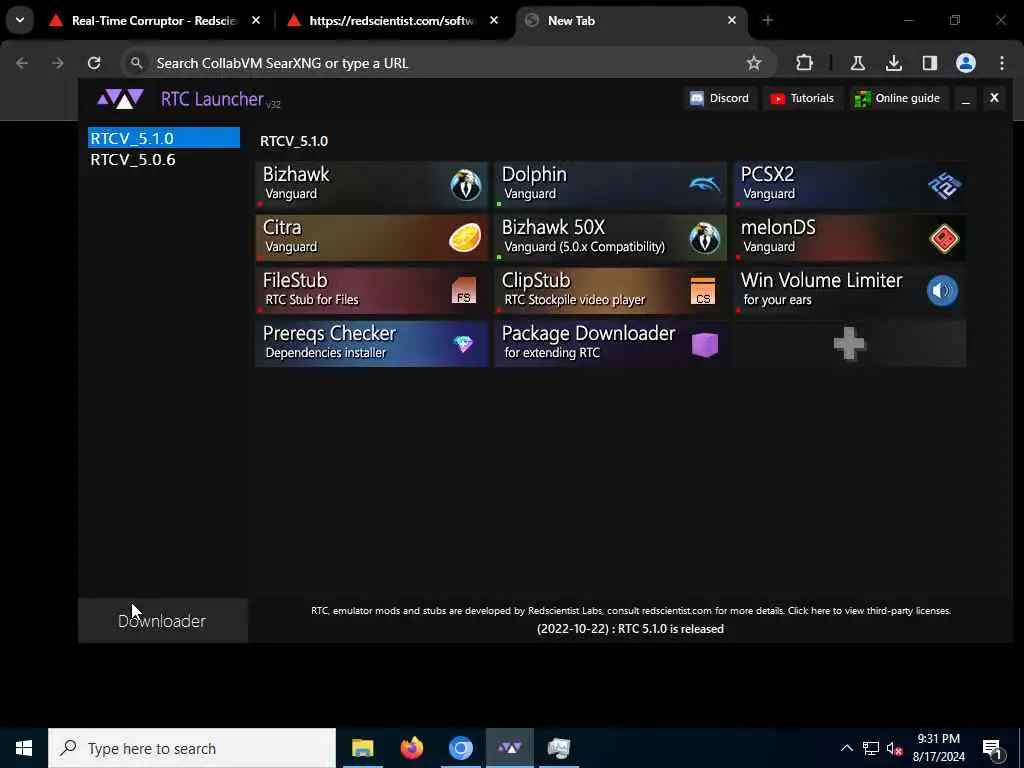Launch Bizhawk 50X compatibility tile
1024x768 pixels.
611,238
